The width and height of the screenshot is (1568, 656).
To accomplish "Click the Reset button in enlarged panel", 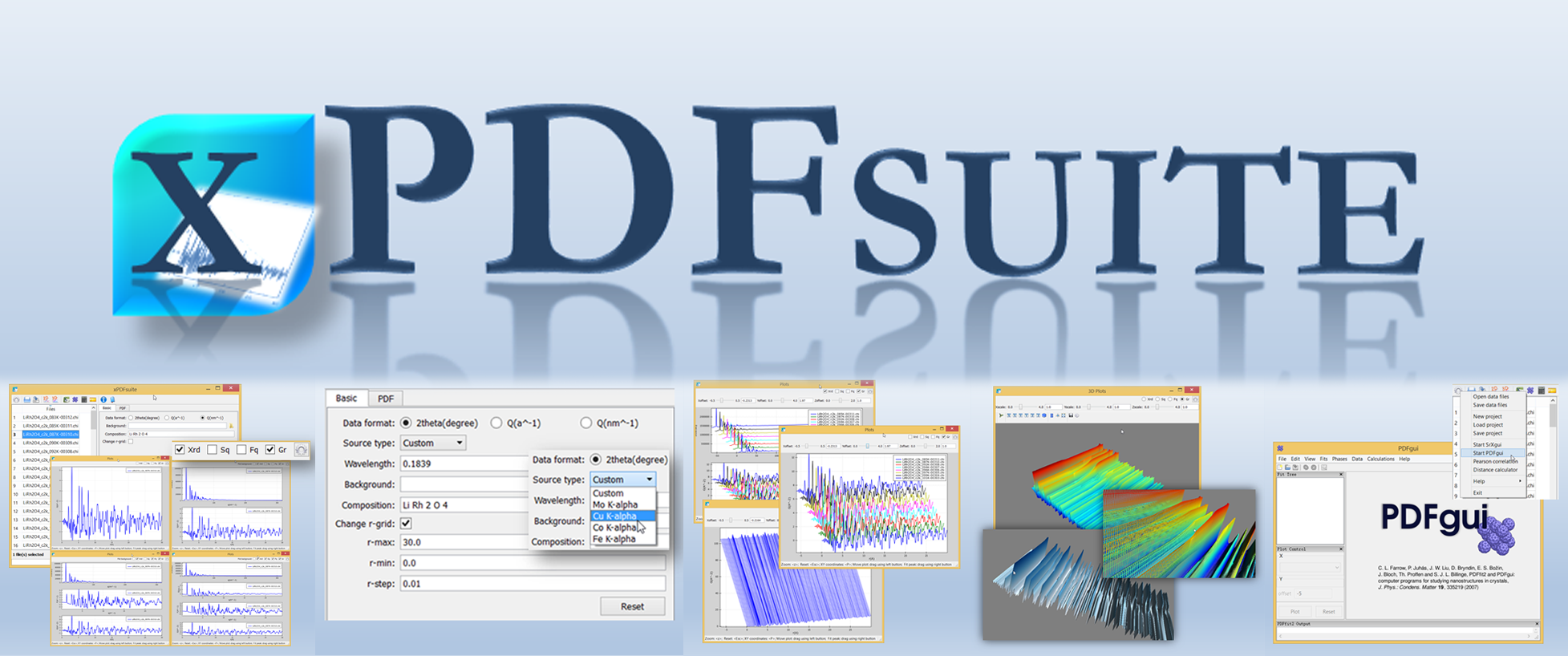I will (632, 606).
